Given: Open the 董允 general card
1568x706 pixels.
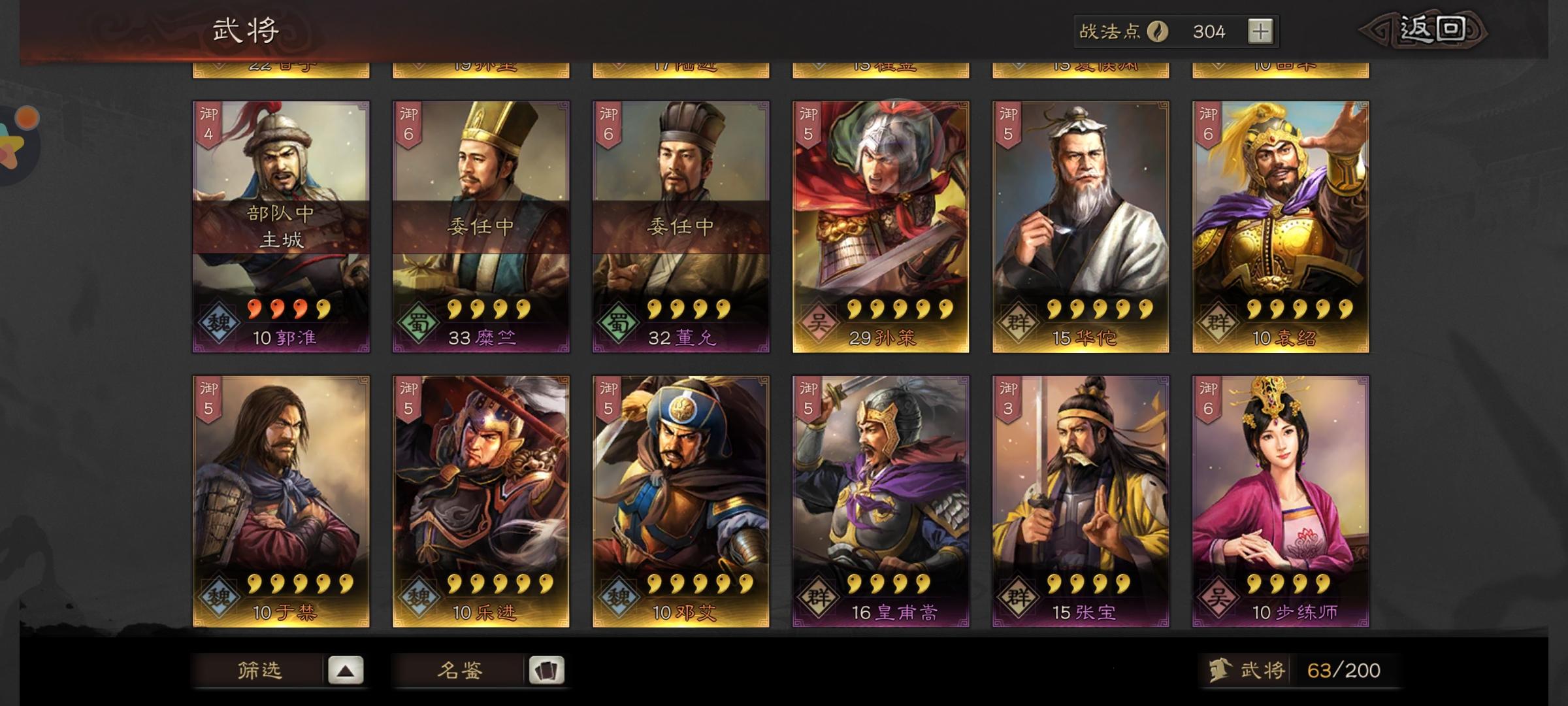Looking at the screenshot, I should [x=681, y=227].
